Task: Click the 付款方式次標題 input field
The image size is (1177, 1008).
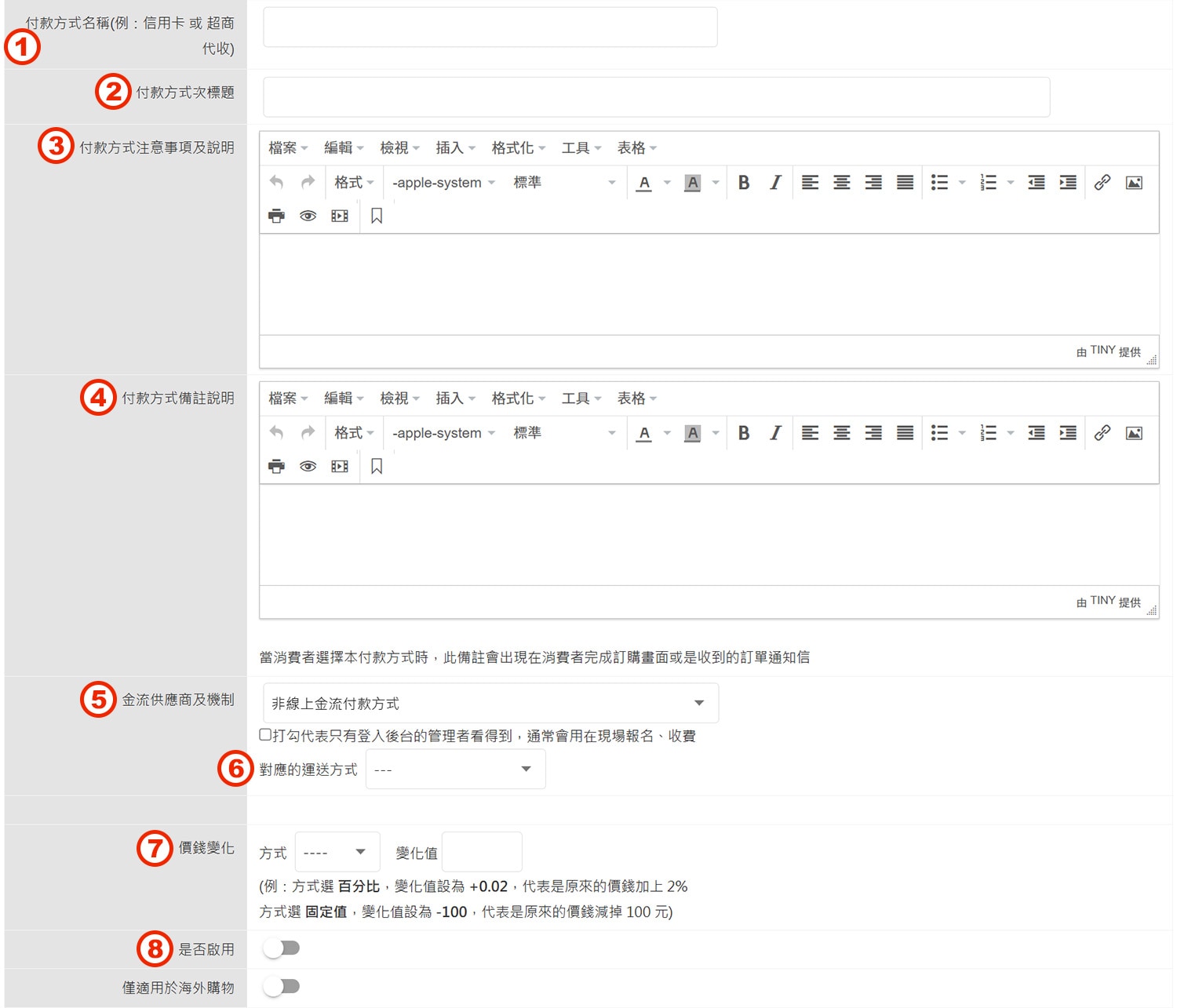Action: pos(656,97)
